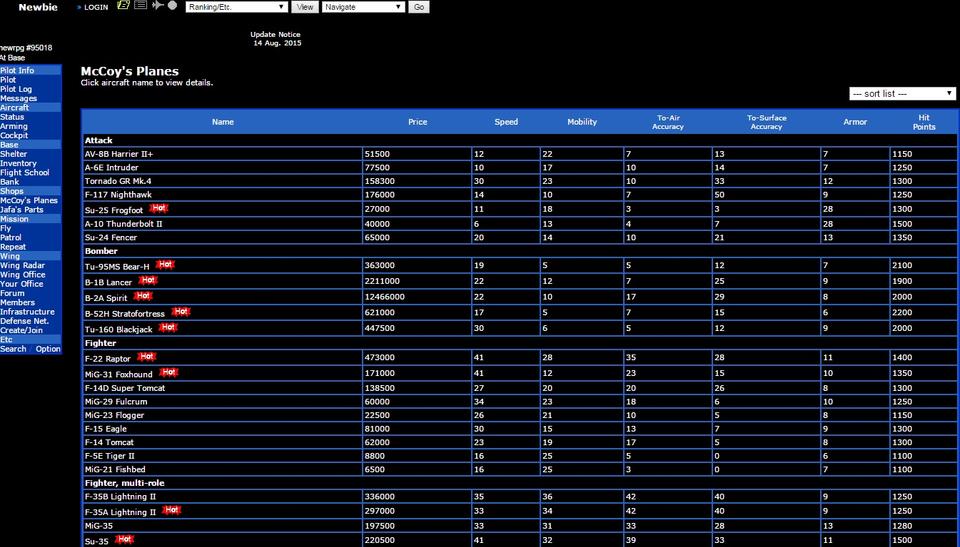Screen dimensions: 960x547
Task: Open Flight School in the sidebar
Action: click(25, 173)
